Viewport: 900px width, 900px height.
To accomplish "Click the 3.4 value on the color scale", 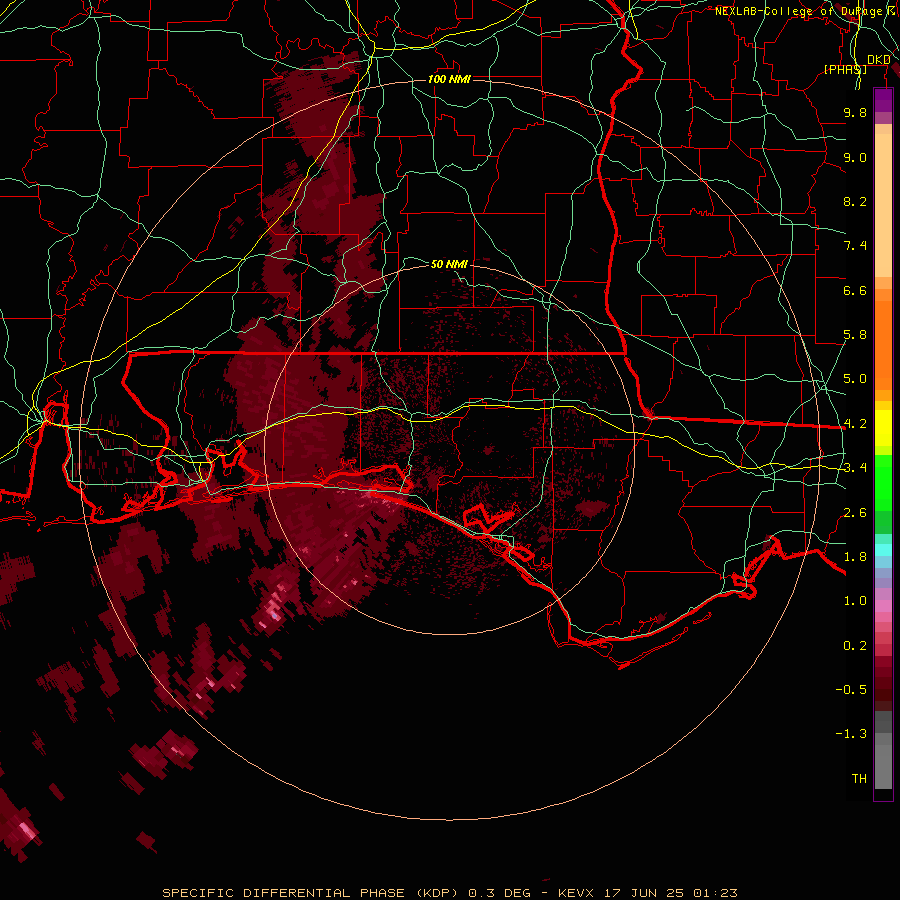I will [855, 468].
